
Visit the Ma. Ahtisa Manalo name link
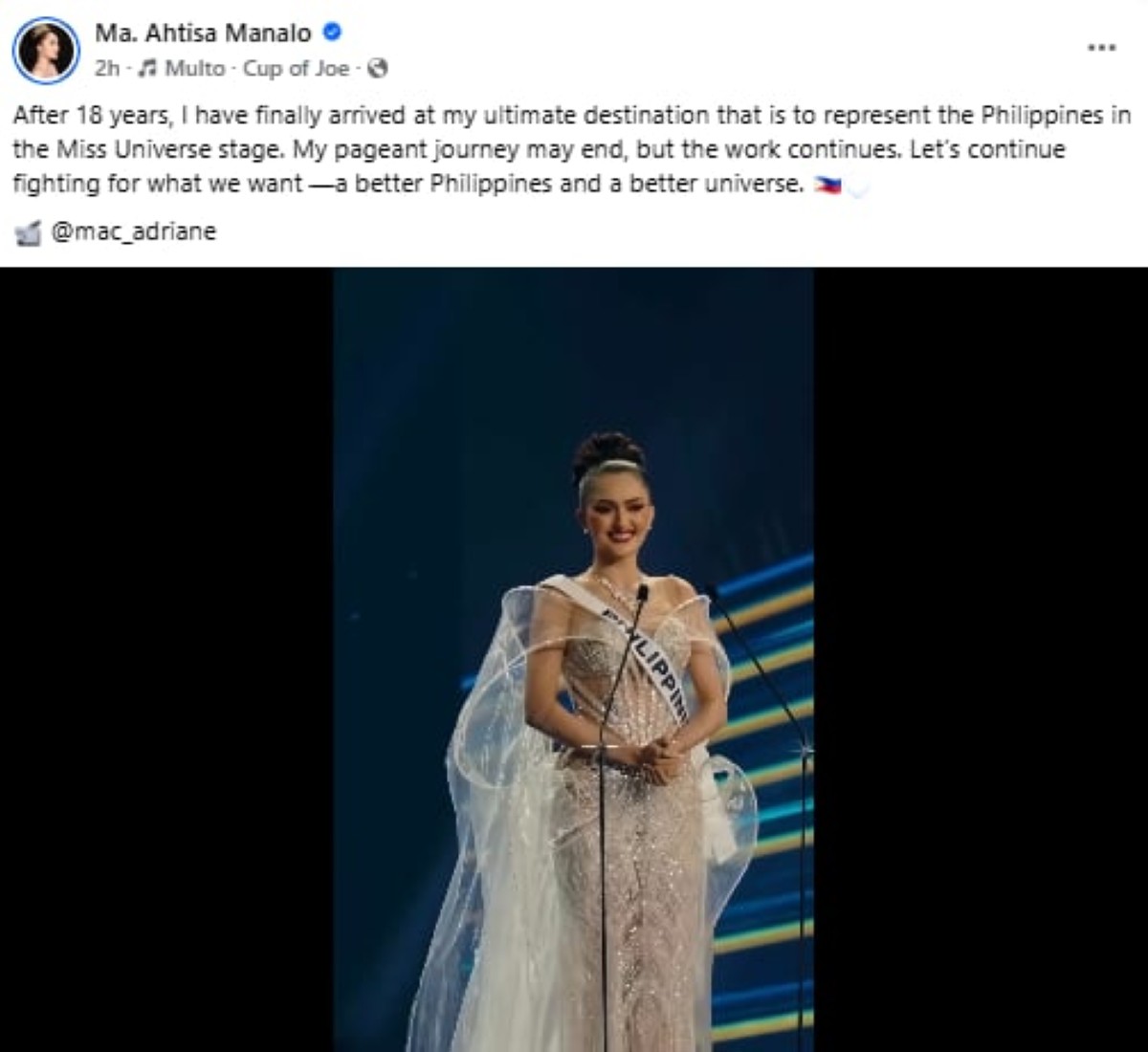tap(203, 33)
